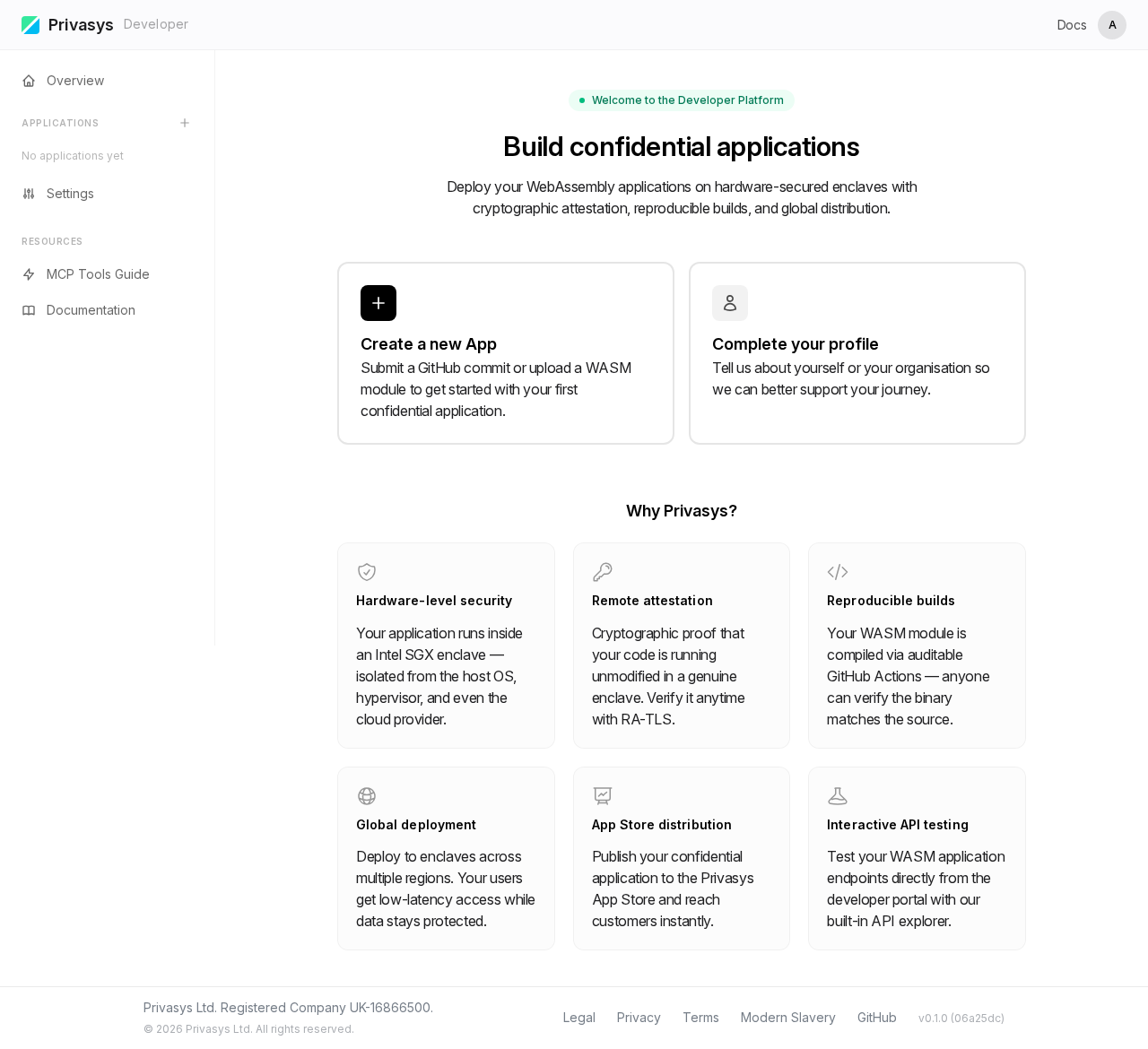This screenshot has height=1049, width=1148.
Task: Click the App Store distribution feature title
Action: (x=662, y=825)
